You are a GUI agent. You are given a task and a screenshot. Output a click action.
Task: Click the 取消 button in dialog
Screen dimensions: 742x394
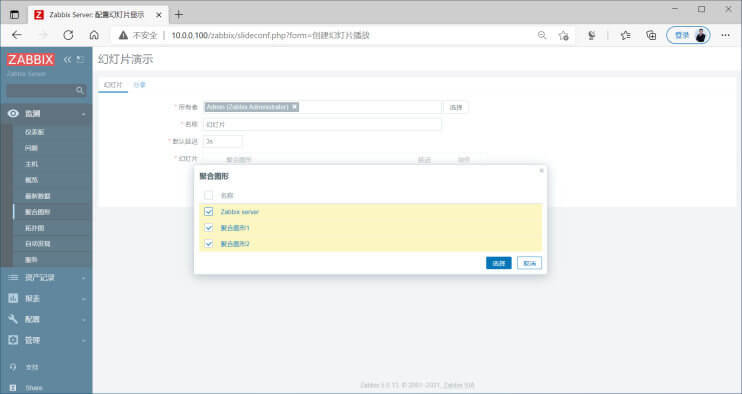tap(529, 263)
